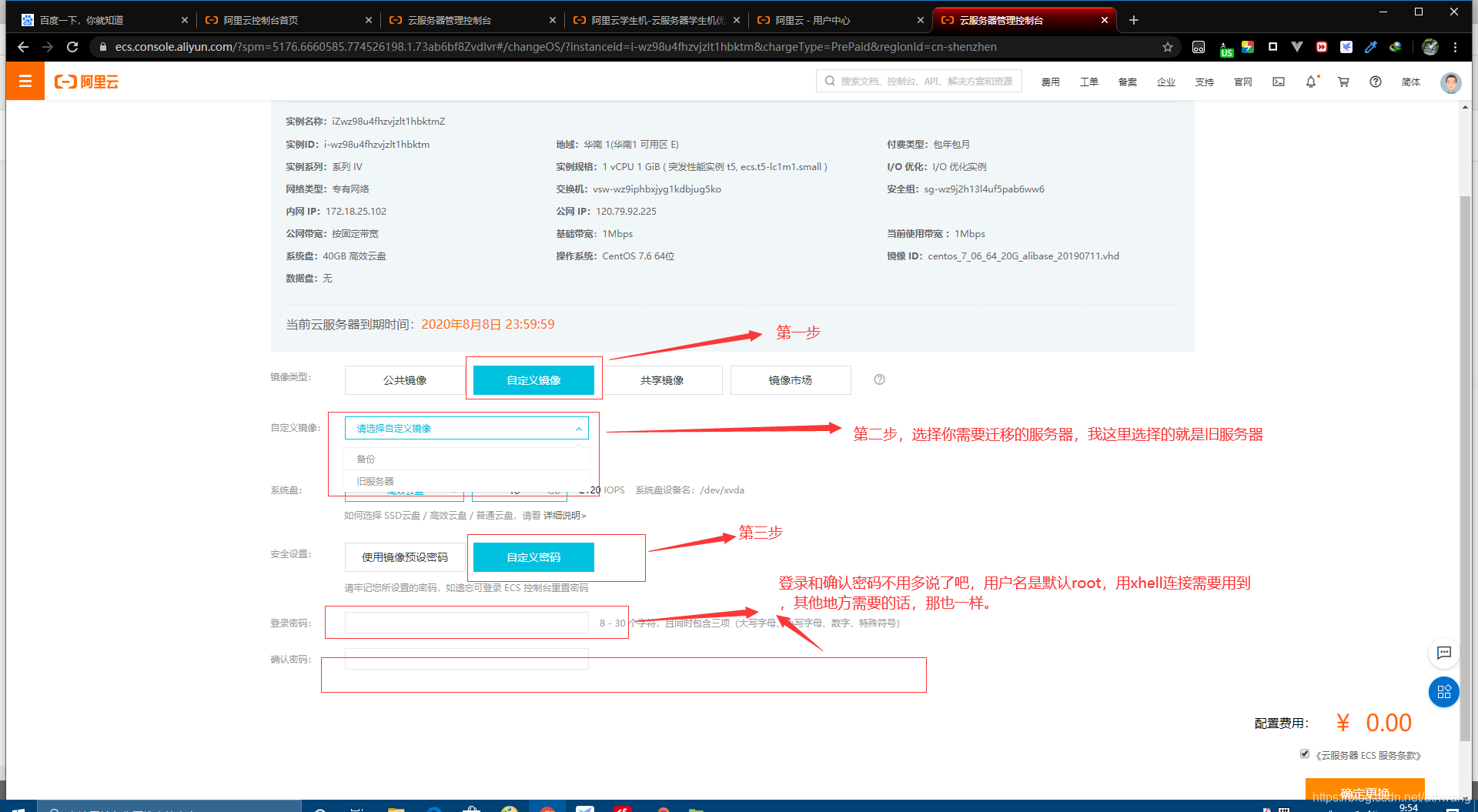Open the chat feedback floating icon
1478x812 pixels.
coord(1444,653)
